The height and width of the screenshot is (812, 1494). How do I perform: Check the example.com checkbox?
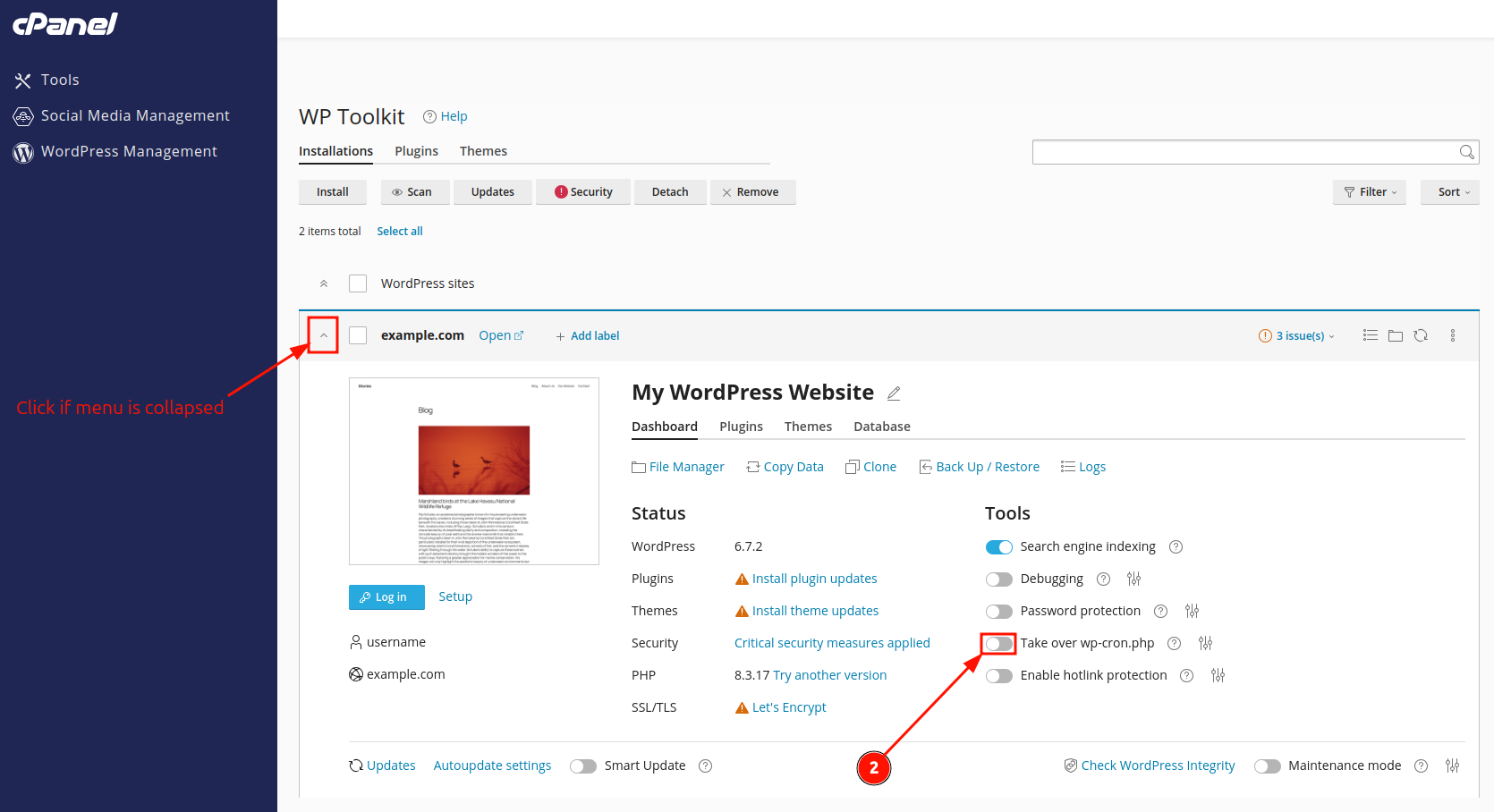click(x=358, y=335)
